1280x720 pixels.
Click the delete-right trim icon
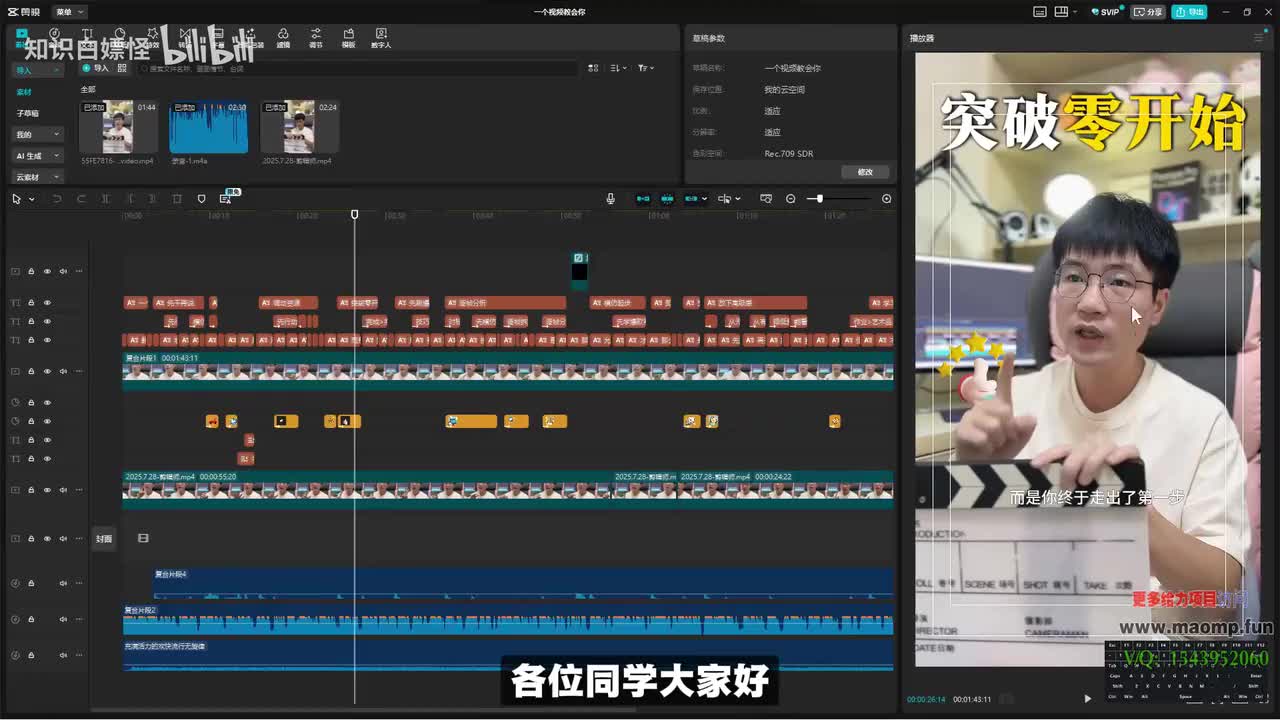tap(153, 199)
